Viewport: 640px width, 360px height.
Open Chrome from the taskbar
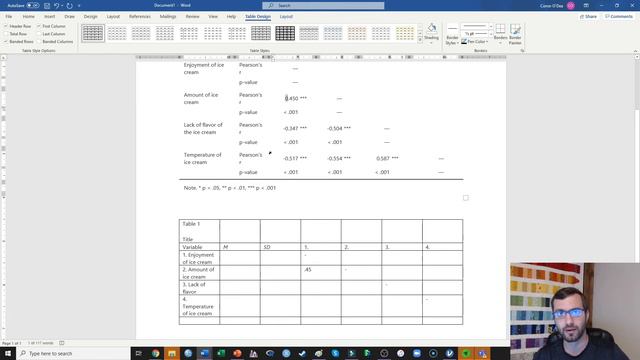click(x=156, y=353)
